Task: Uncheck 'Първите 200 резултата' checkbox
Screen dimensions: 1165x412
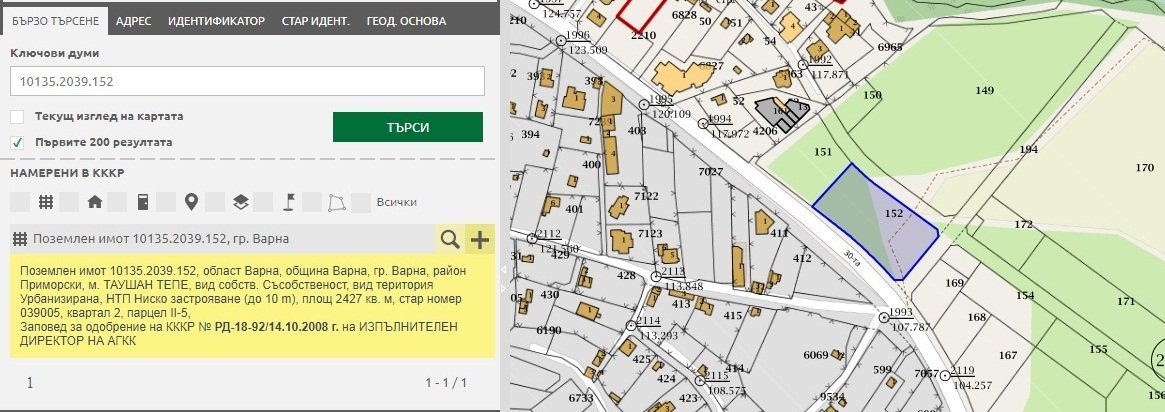Action: pyautogui.click(x=17, y=142)
